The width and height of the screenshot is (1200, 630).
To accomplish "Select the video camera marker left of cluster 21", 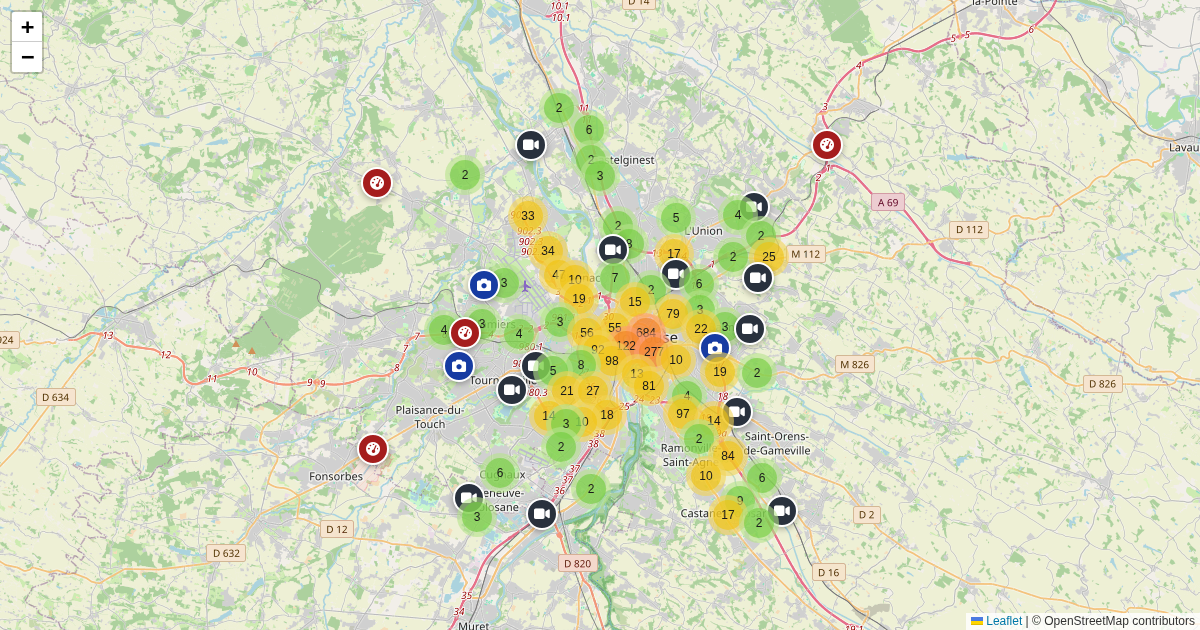I will pyautogui.click(x=512, y=389).
